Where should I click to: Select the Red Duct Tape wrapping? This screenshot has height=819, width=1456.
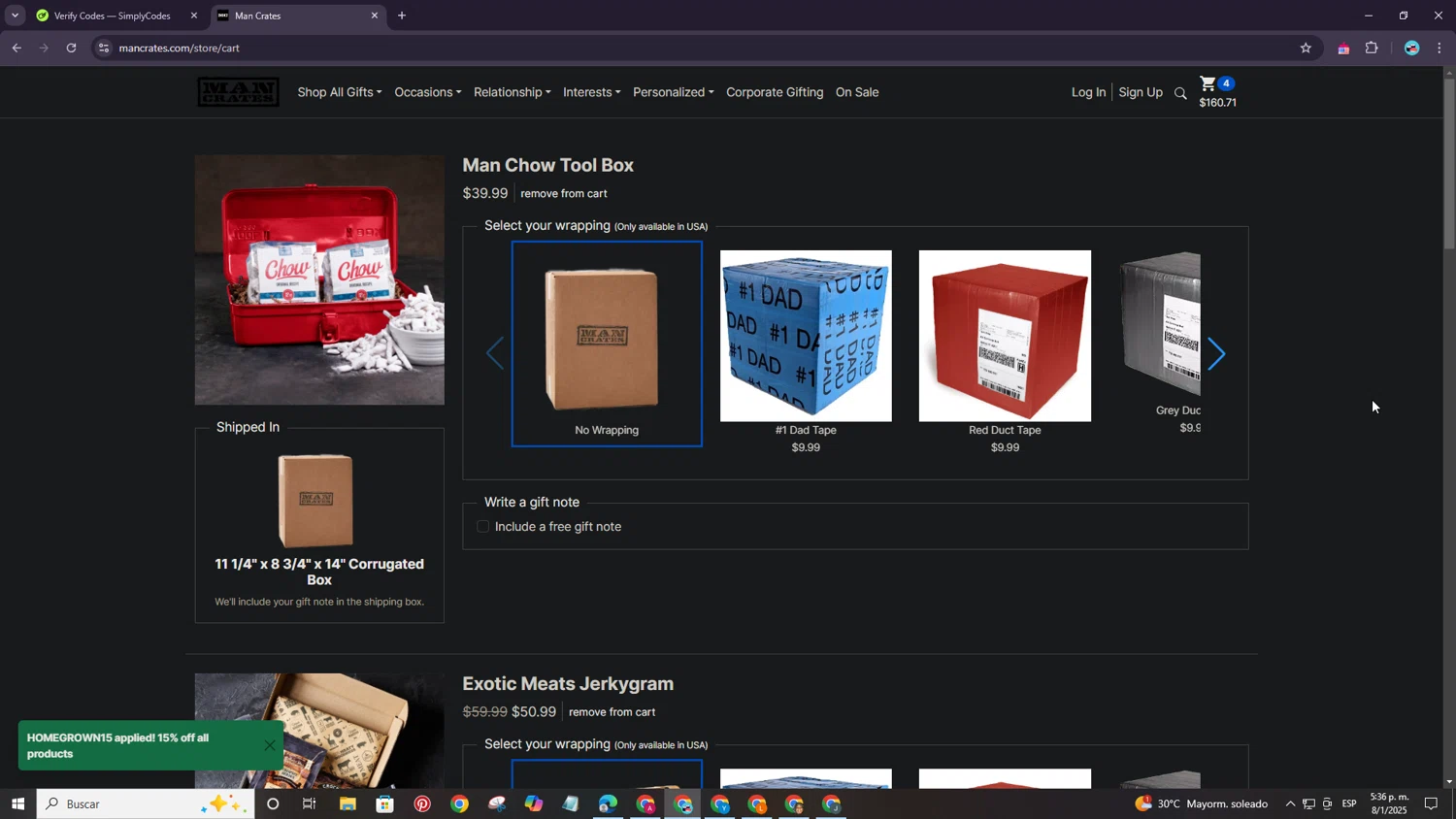[x=1005, y=351]
